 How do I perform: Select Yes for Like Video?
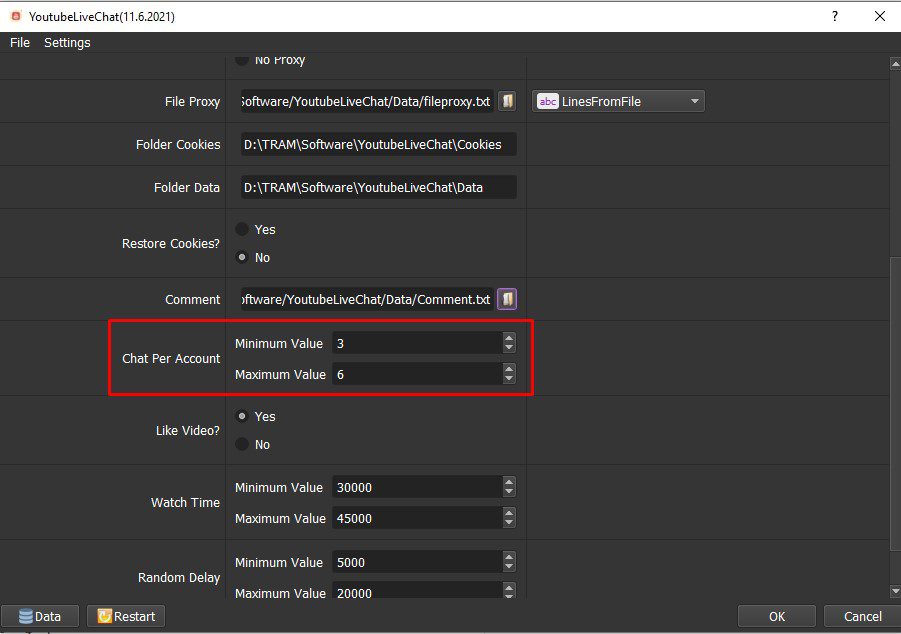pyautogui.click(x=242, y=416)
